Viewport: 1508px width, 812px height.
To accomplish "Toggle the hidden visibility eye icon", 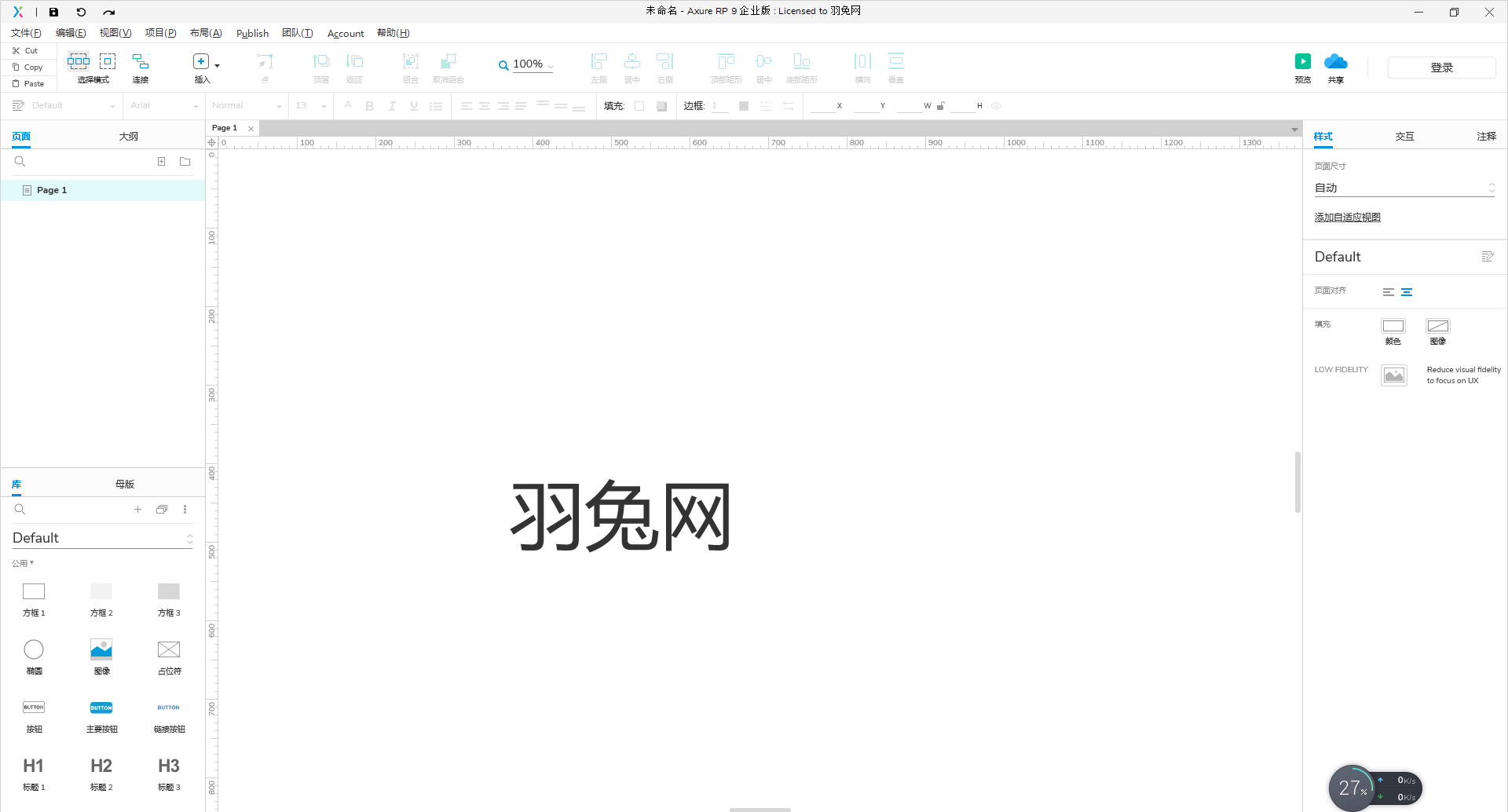I will (996, 106).
